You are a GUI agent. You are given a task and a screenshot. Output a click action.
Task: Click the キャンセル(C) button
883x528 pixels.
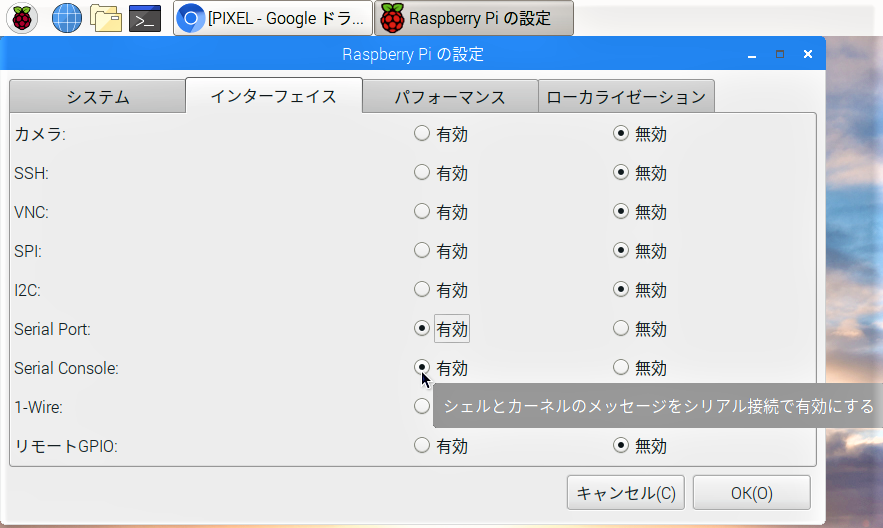(x=626, y=493)
